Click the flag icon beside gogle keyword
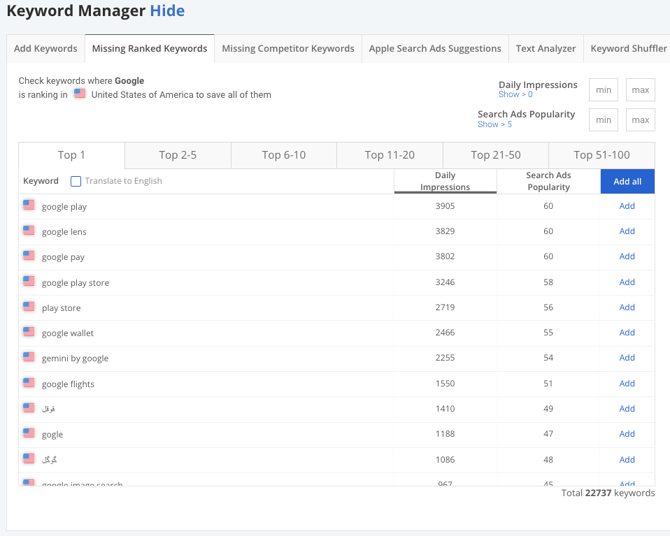 pos(29,433)
